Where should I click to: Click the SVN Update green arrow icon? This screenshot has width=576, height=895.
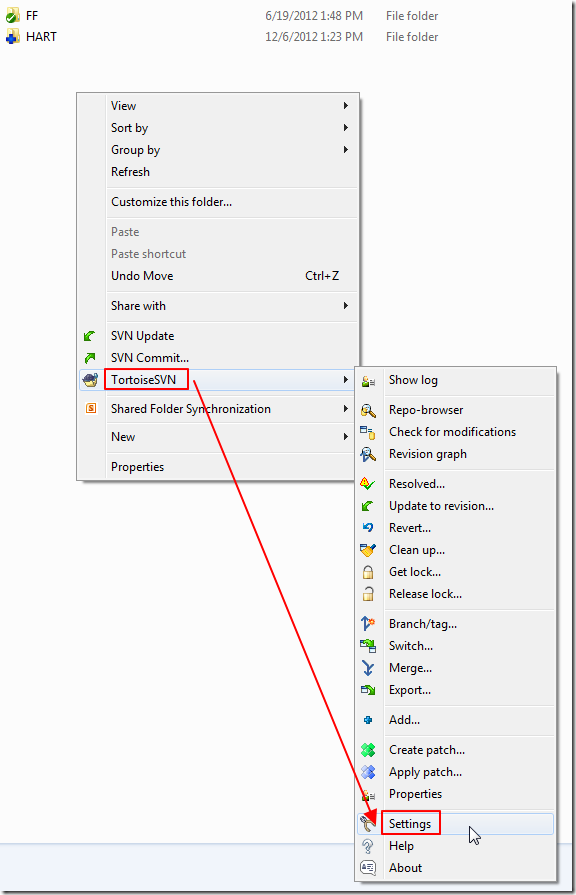[x=90, y=336]
